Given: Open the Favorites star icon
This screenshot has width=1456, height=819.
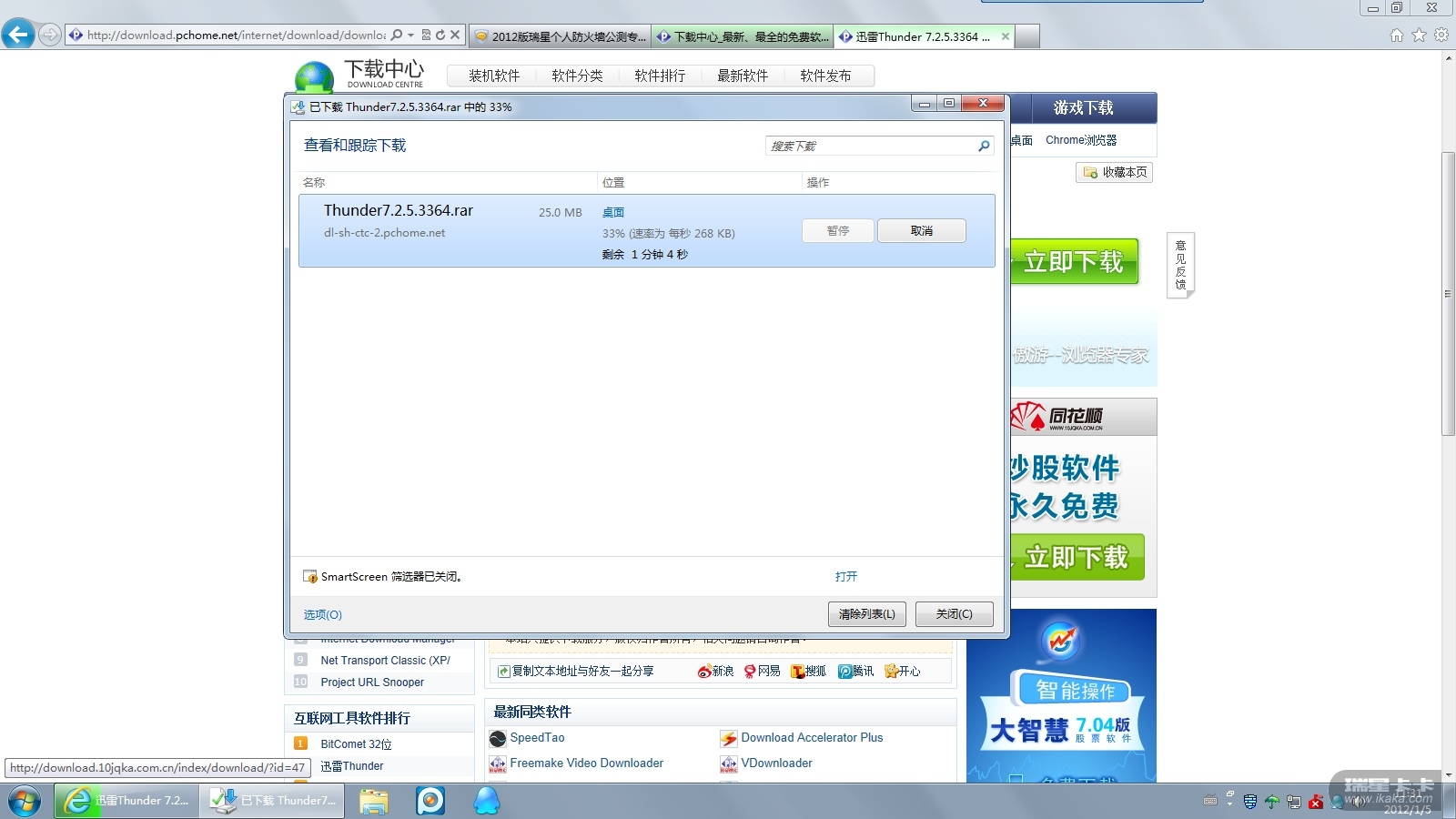Looking at the screenshot, I should [1419, 35].
